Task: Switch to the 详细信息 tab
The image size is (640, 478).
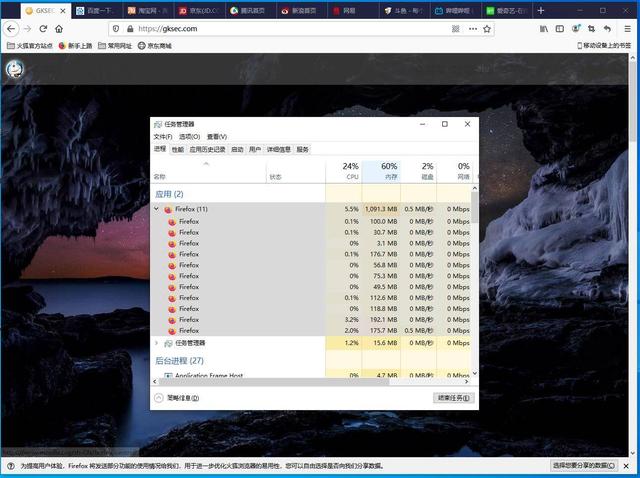Action: (x=279, y=149)
